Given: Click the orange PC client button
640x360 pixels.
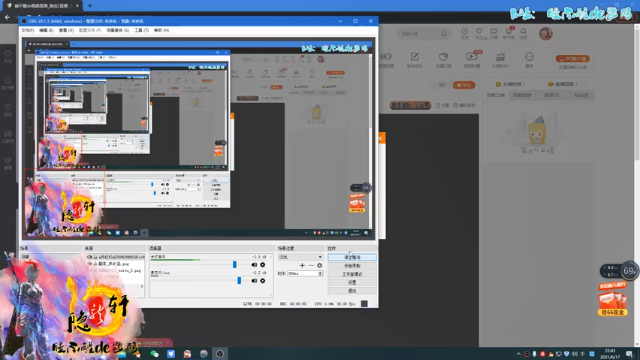Looking at the screenshot, I should [573, 59].
